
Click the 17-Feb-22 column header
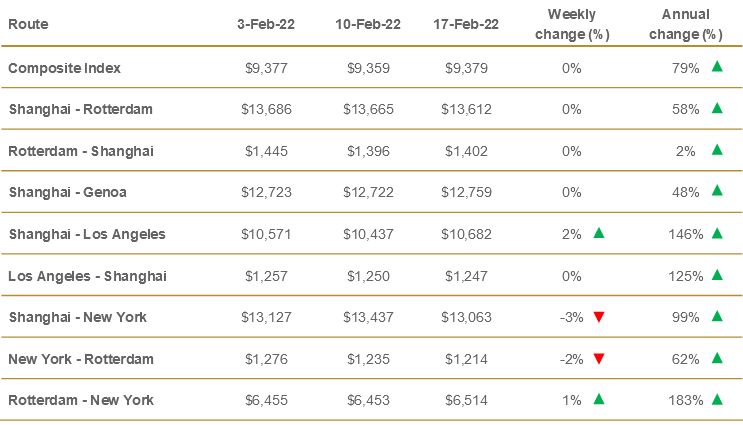[465, 25]
